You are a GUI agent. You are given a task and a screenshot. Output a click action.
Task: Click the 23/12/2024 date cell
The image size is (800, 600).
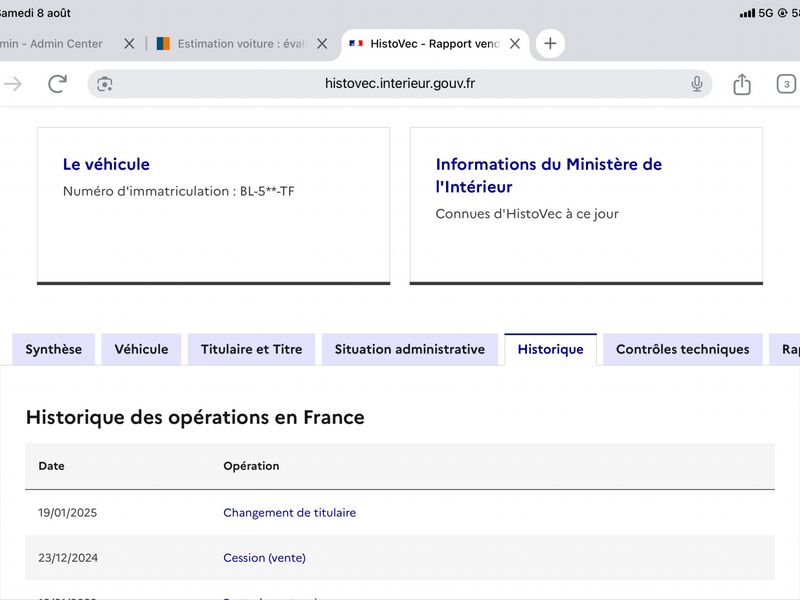point(68,558)
